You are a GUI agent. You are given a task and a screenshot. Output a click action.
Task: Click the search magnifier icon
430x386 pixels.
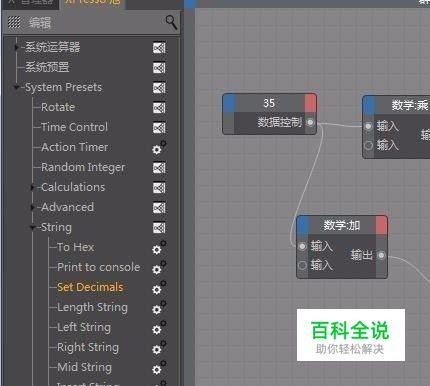tap(171, 22)
